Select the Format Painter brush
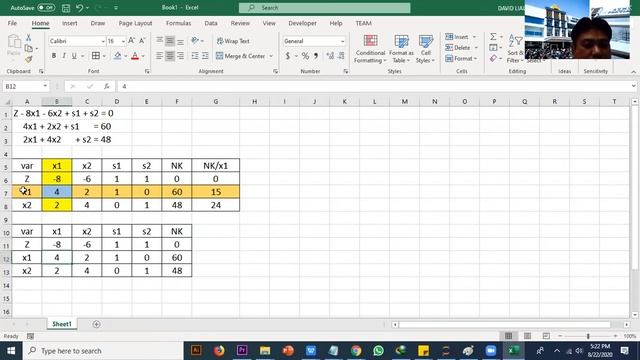Viewport: 640px width, 360px height. pos(28,60)
